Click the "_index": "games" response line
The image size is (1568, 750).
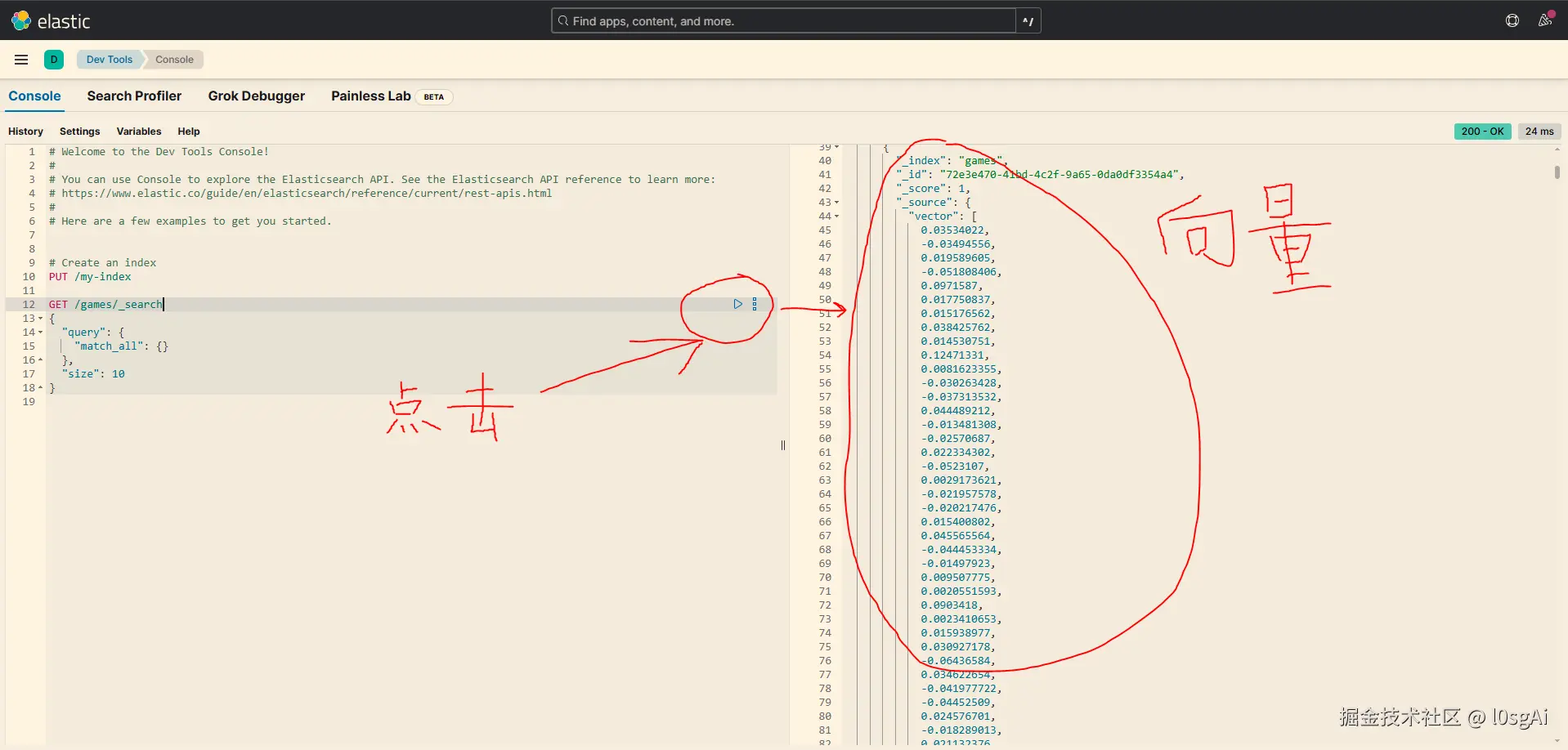(952, 161)
